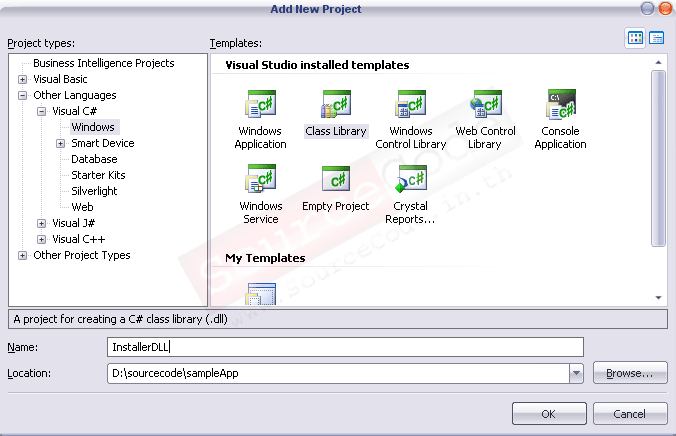Select the Other Project Types label
Viewport: 676px width, 436px height.
(x=81, y=255)
